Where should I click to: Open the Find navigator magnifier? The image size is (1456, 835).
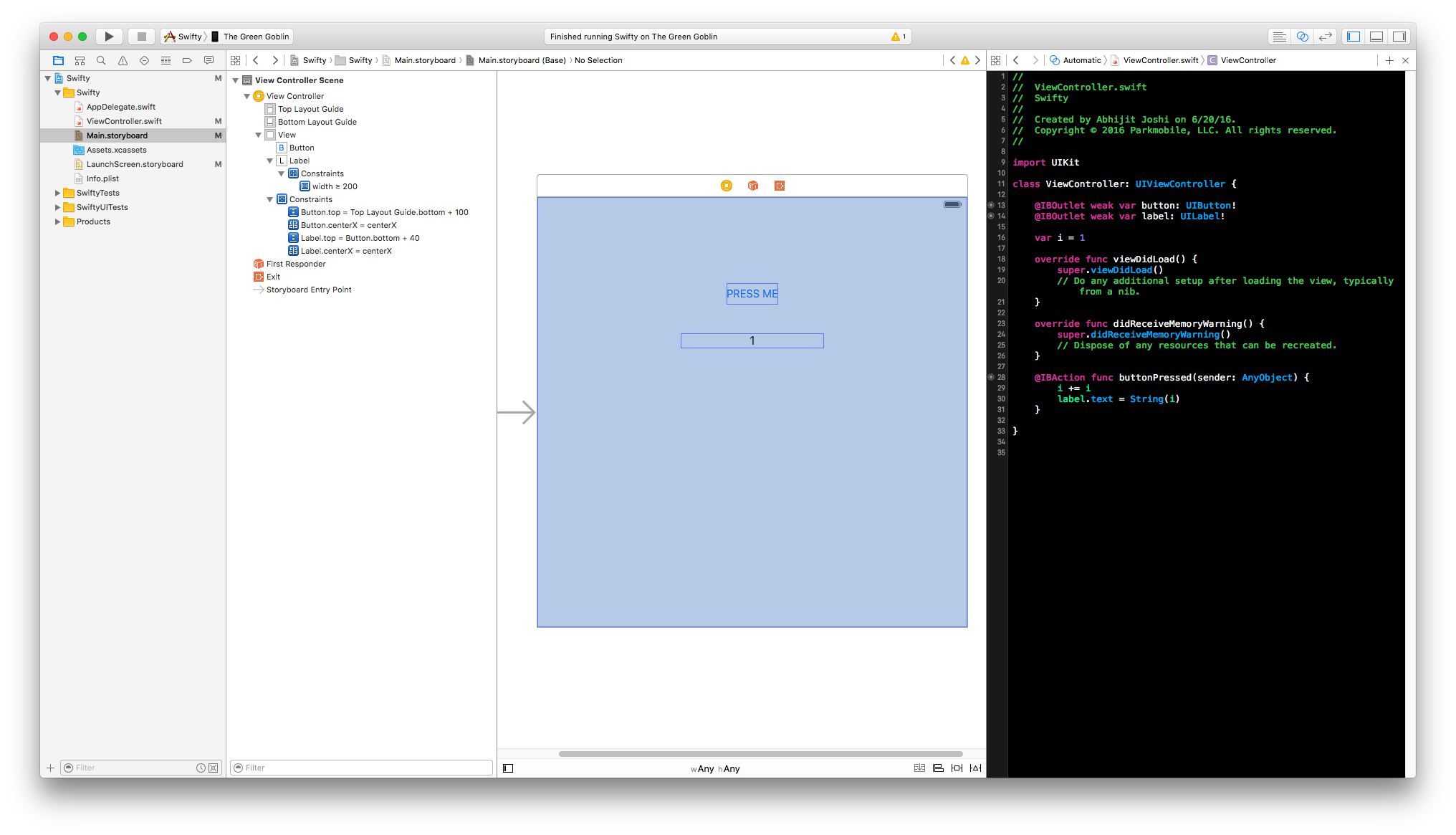point(101,60)
